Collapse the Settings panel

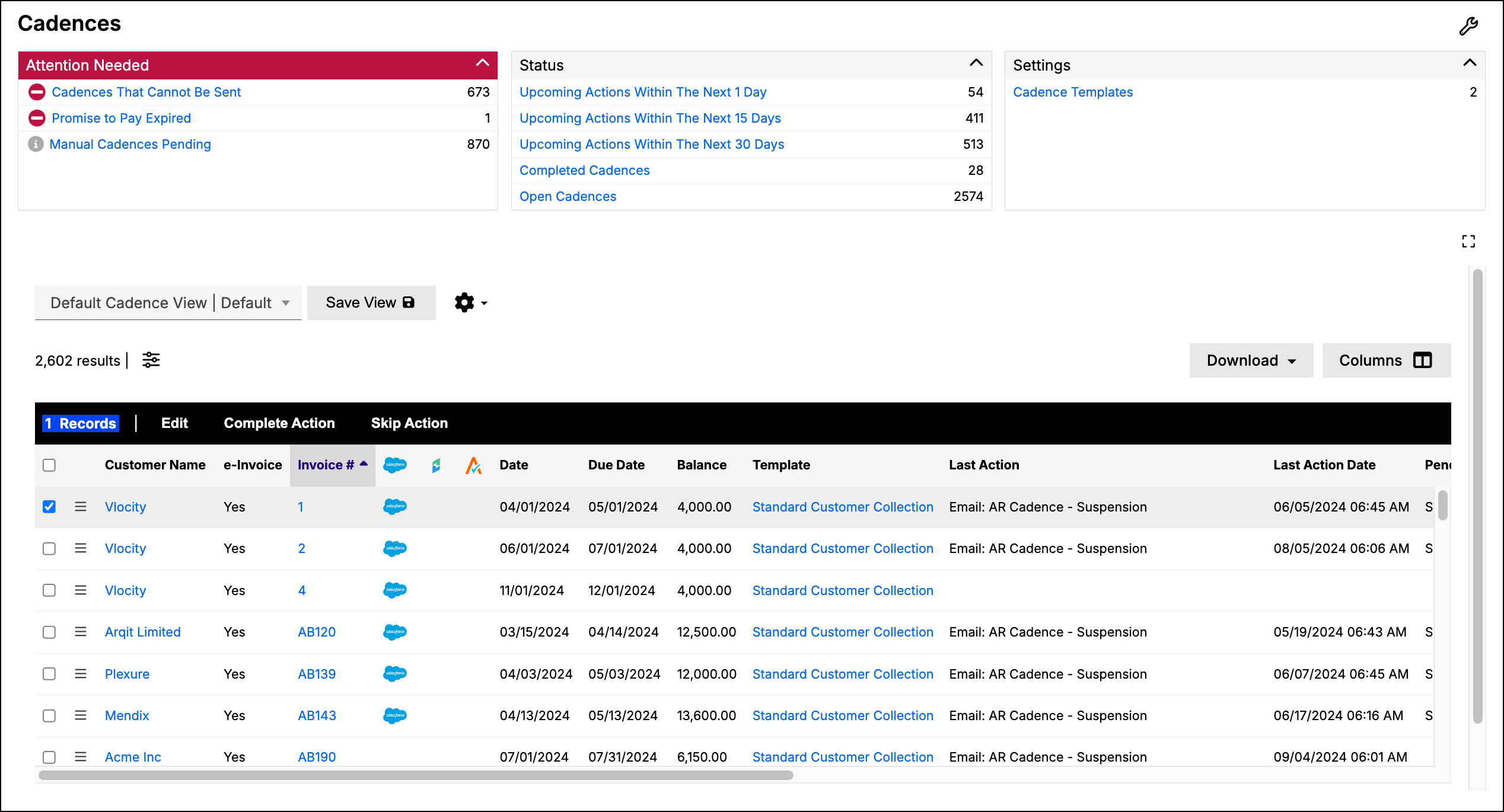1470,63
